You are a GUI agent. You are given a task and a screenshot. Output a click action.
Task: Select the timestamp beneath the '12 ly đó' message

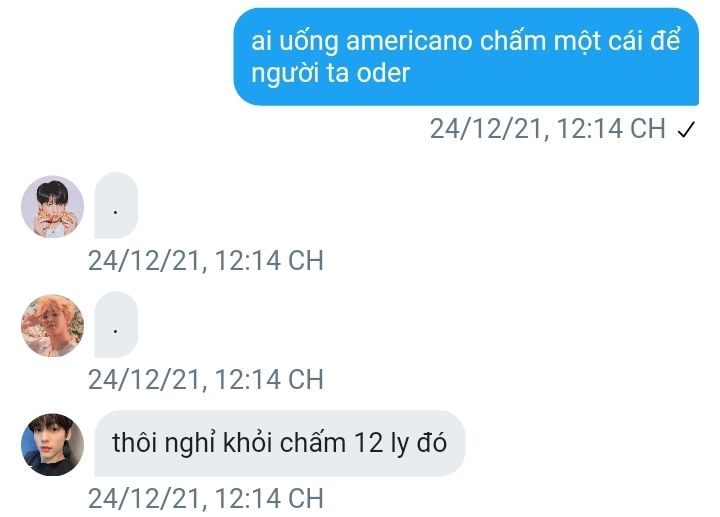tap(206, 498)
